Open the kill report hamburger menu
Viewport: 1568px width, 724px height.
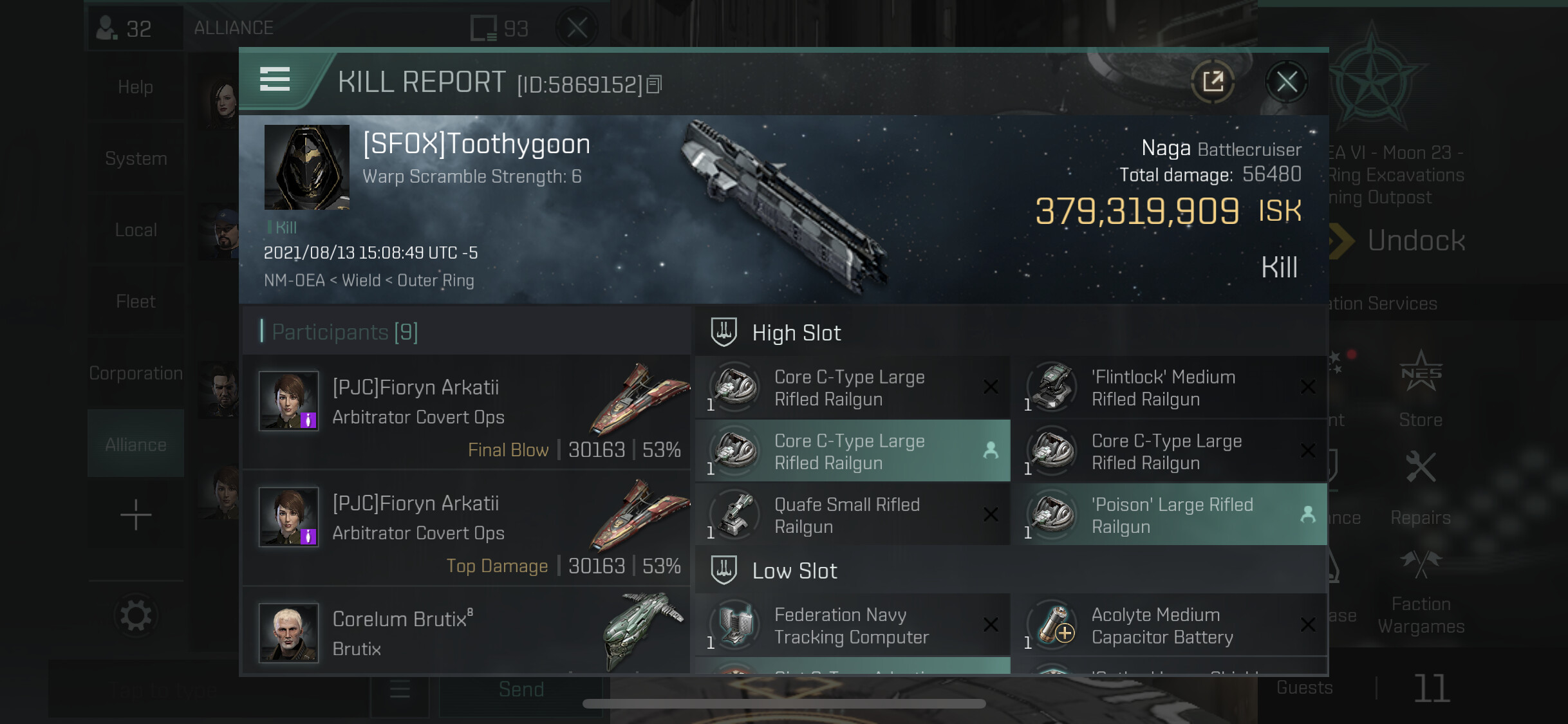275,80
